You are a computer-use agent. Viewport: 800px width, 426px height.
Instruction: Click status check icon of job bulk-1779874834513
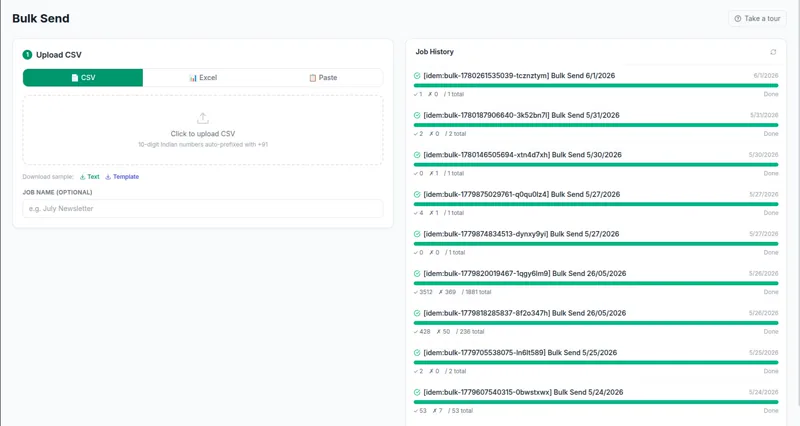[x=417, y=234]
